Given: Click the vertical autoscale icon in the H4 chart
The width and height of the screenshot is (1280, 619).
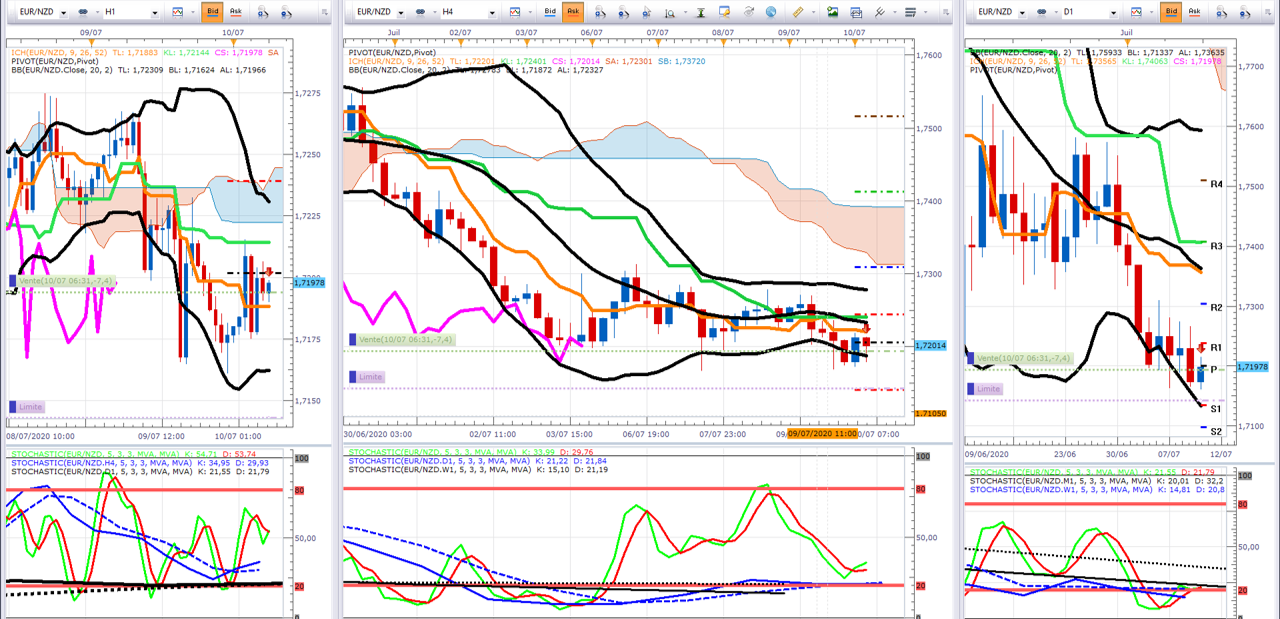Looking at the screenshot, I should click(x=700, y=12).
